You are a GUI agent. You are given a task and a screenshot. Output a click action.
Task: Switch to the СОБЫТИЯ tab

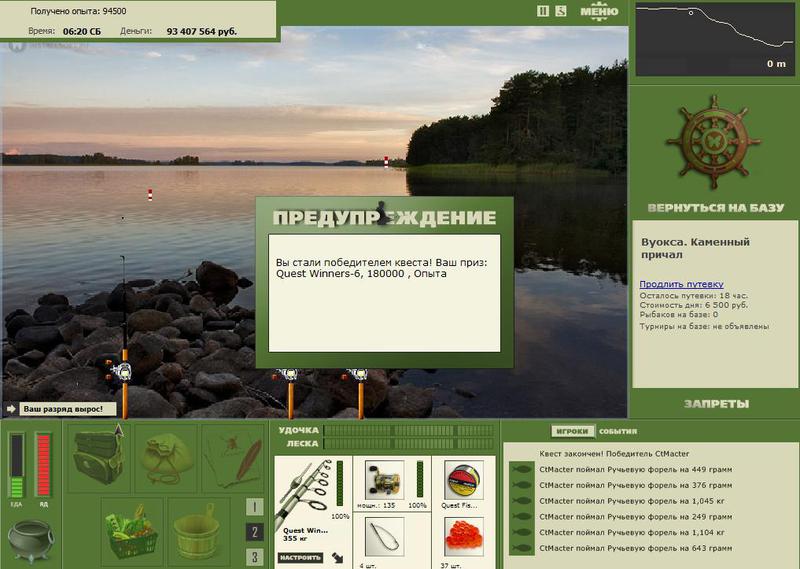coord(618,431)
